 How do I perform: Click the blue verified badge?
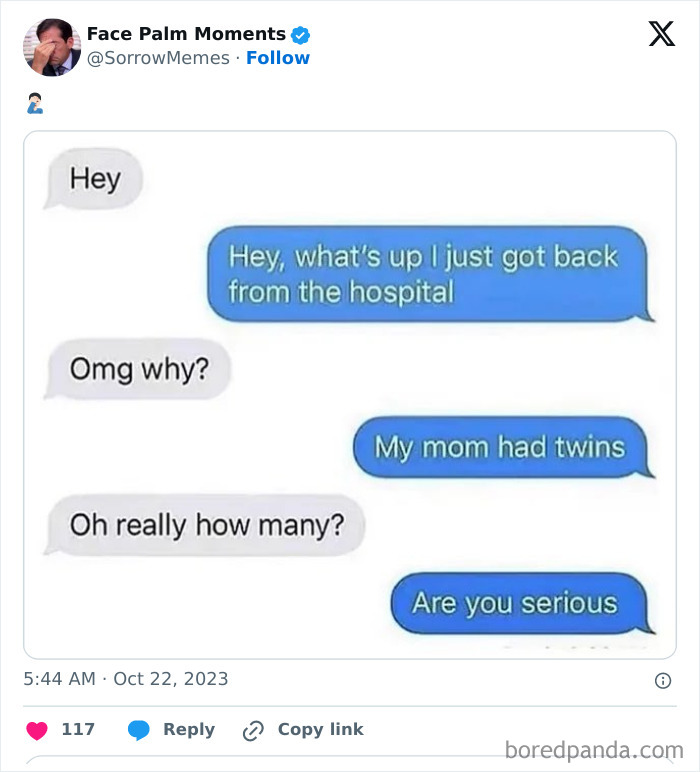click(x=300, y=35)
